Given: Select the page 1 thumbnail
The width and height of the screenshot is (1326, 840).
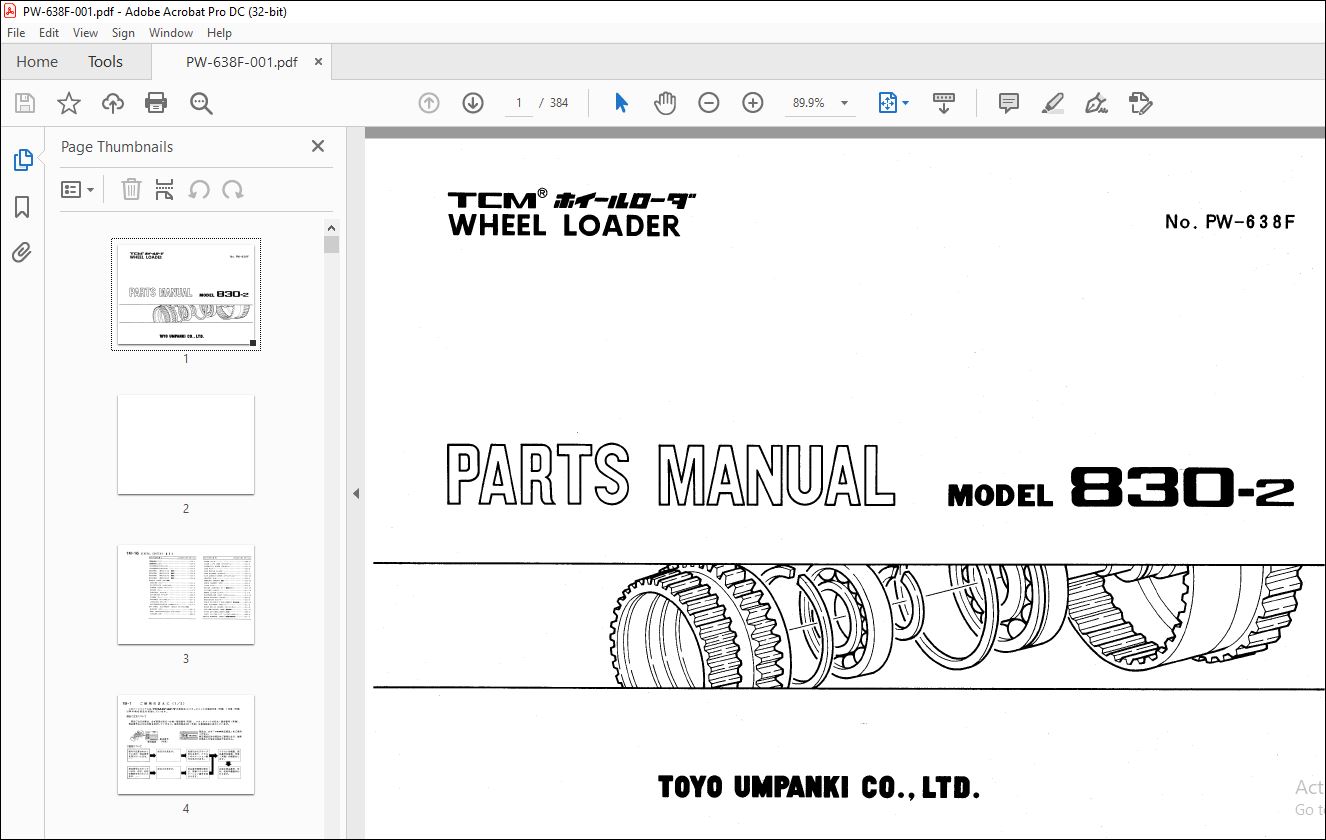Looking at the screenshot, I should click(x=186, y=295).
